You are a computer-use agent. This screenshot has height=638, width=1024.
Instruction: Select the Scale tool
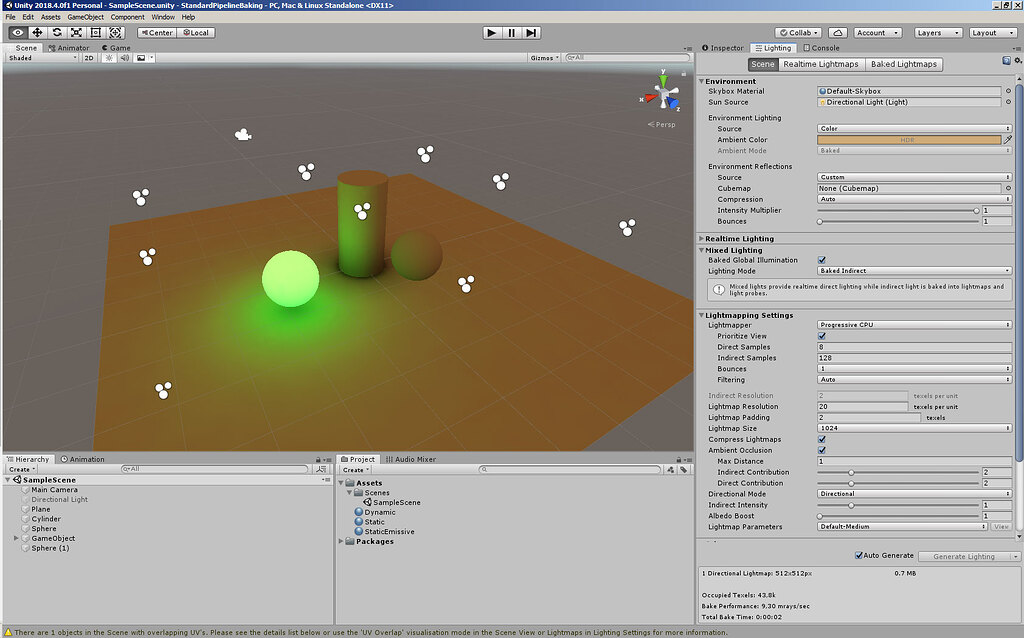[x=76, y=32]
